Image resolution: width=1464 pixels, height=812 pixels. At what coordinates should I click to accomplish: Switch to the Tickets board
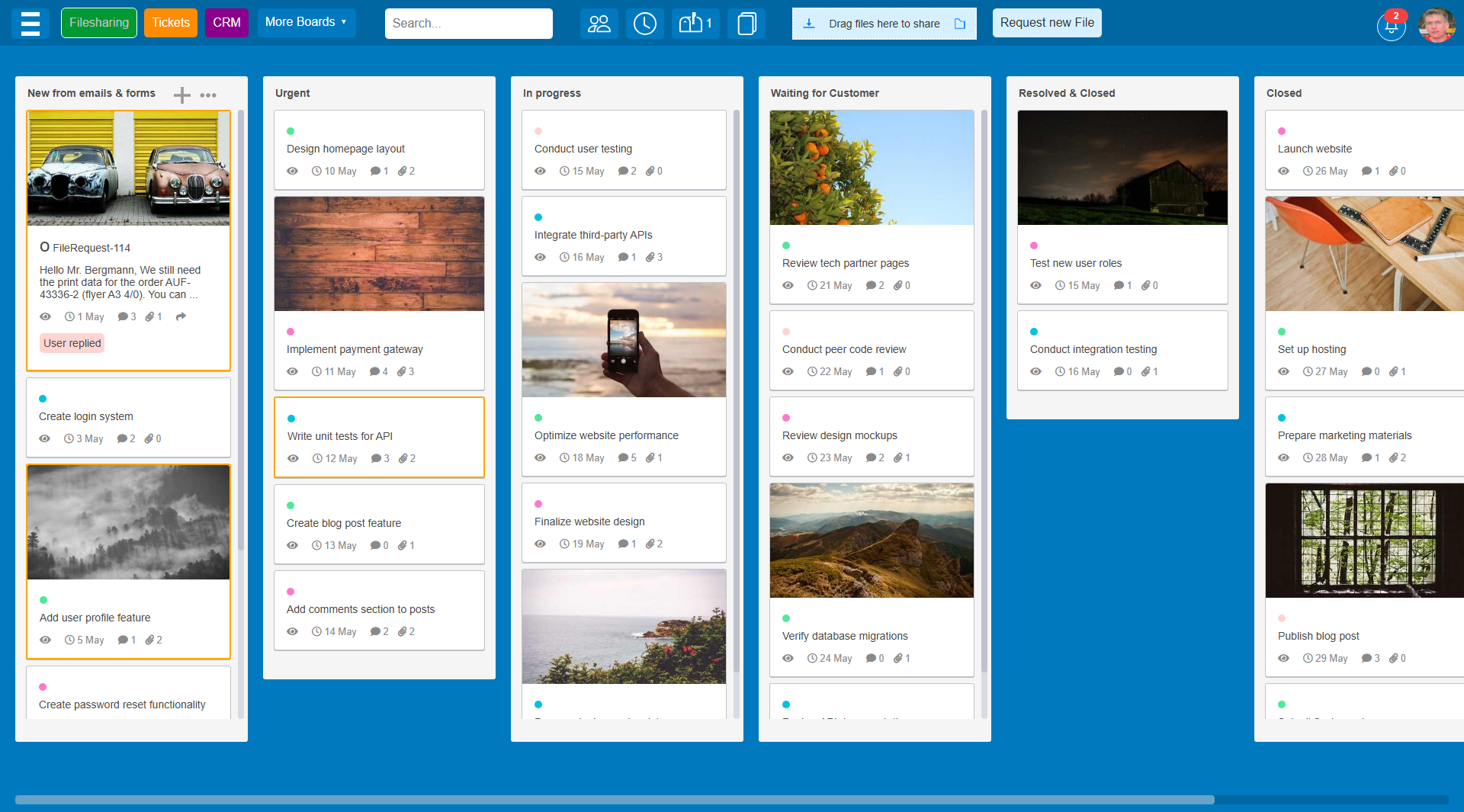coord(170,22)
